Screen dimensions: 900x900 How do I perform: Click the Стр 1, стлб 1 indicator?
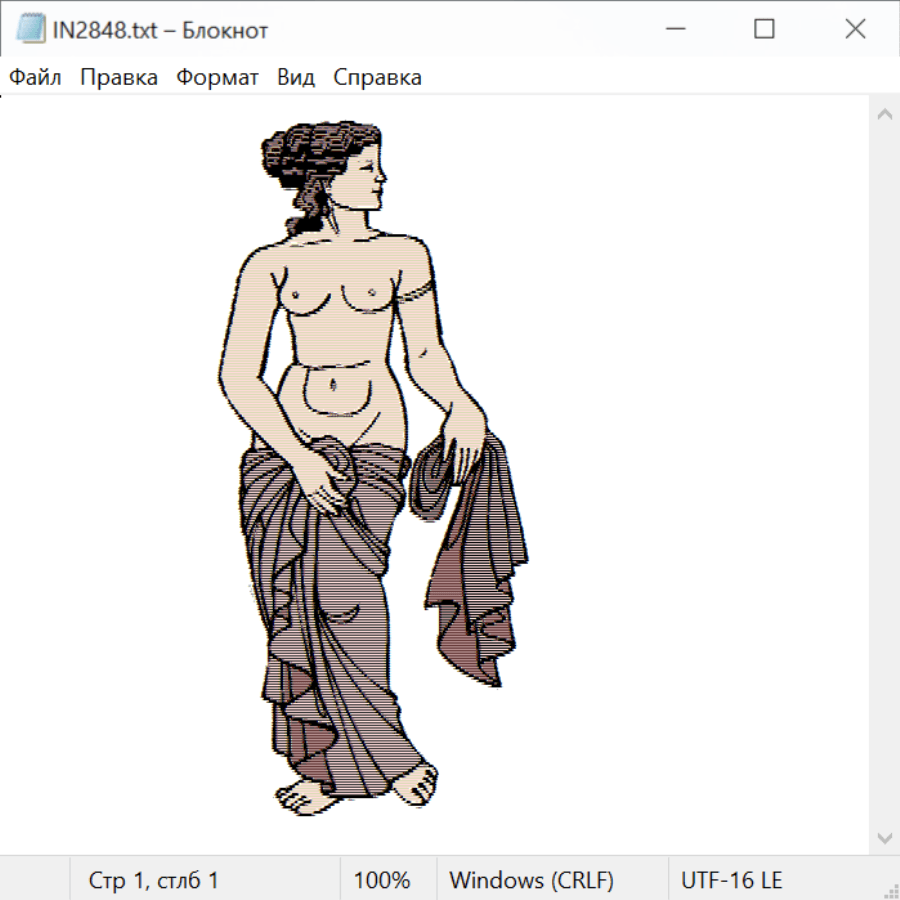[153, 880]
